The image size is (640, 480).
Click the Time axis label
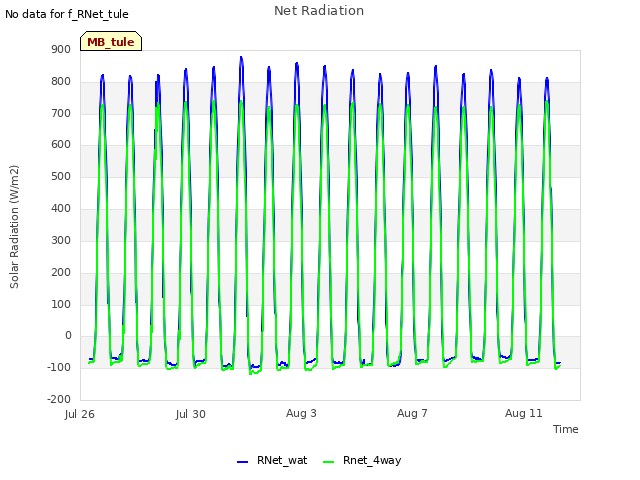click(x=566, y=429)
